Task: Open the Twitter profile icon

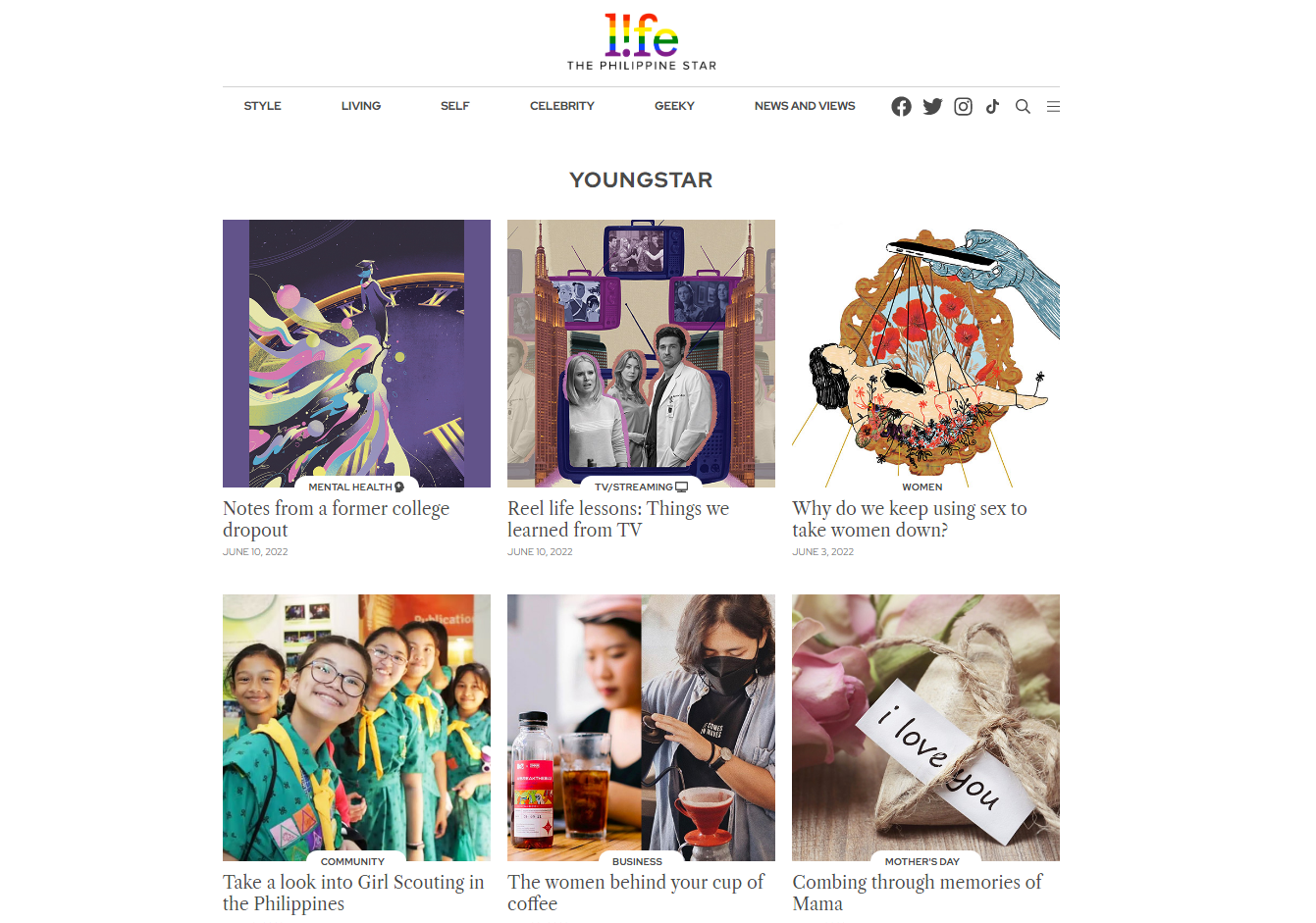Action: [932, 106]
